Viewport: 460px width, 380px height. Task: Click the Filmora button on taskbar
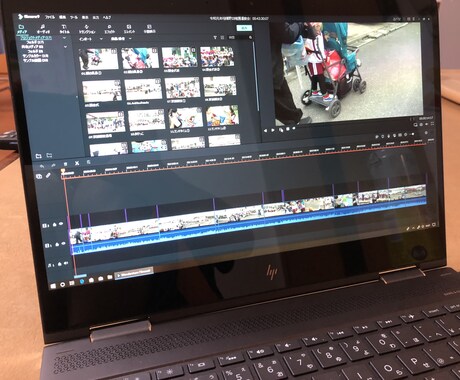tap(134, 273)
